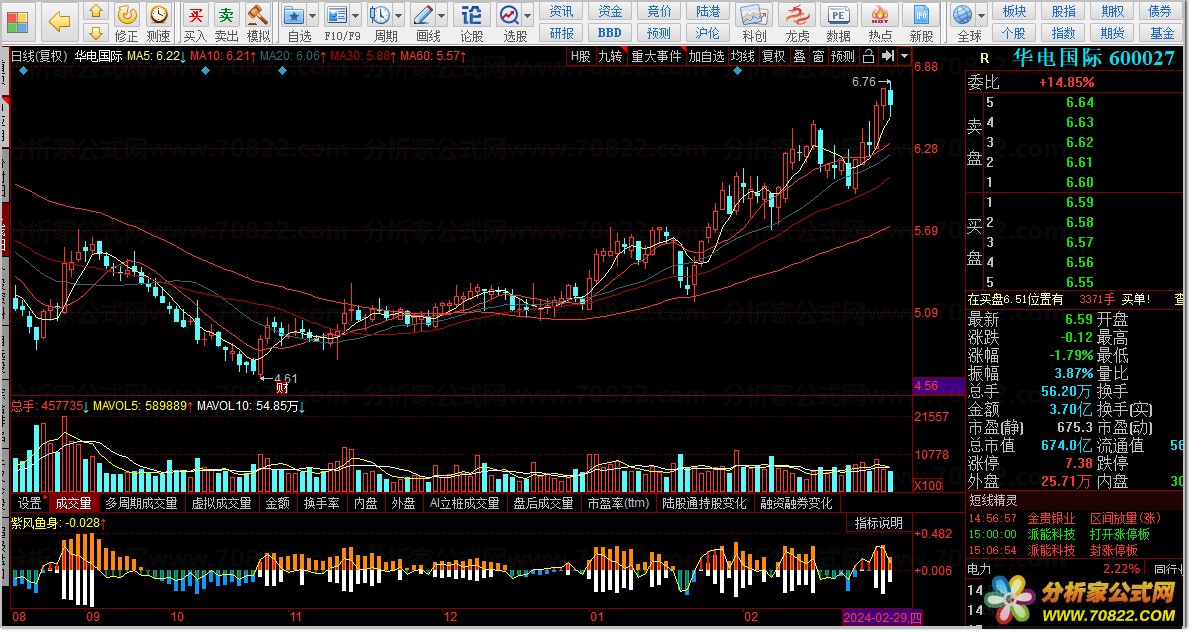Click the 财 marker on the chart

click(282, 389)
